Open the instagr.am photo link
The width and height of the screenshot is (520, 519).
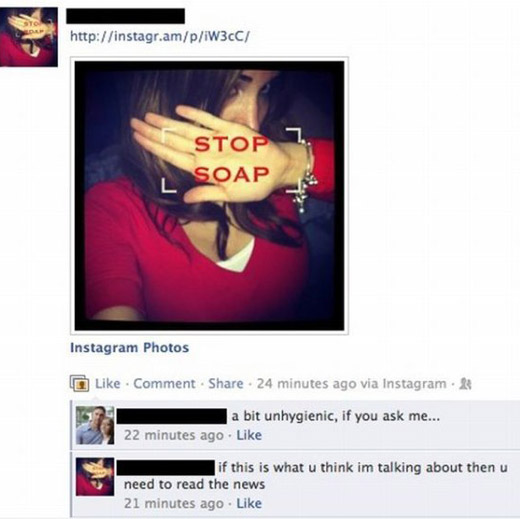160,36
